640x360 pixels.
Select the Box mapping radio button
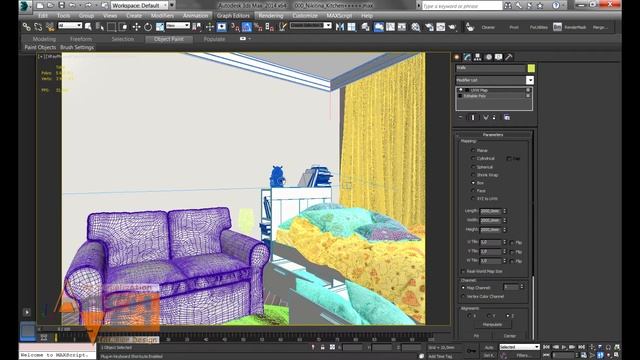473,183
